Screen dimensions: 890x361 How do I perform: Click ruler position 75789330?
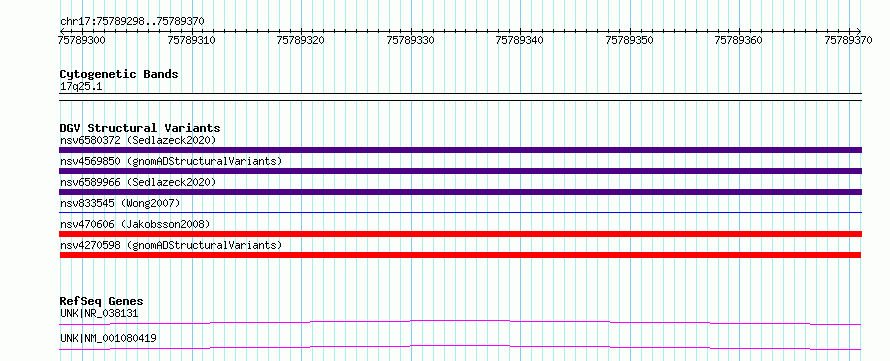[x=411, y=40]
